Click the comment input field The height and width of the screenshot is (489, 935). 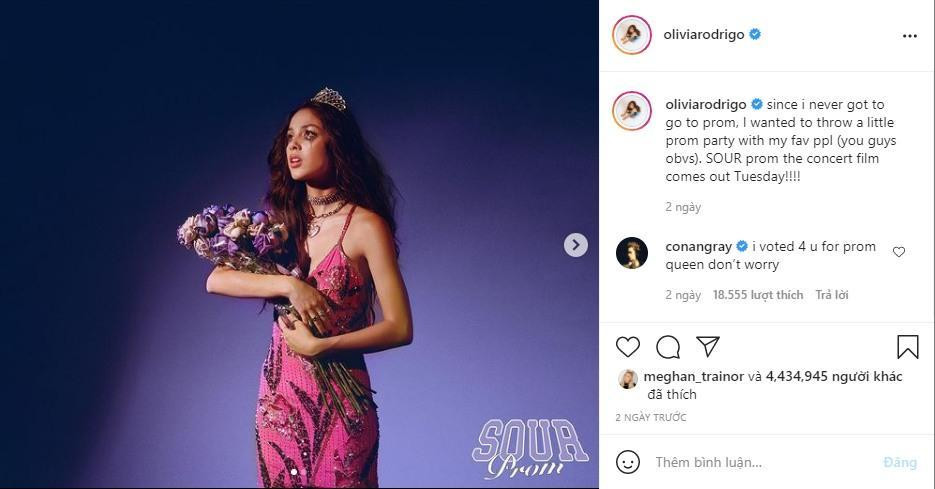click(760, 462)
